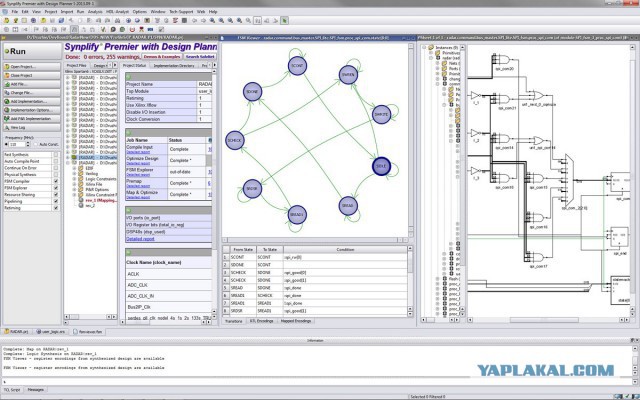Open the HDL-Analyst menu
This screenshot has height=400, width=640.
tap(117, 12)
